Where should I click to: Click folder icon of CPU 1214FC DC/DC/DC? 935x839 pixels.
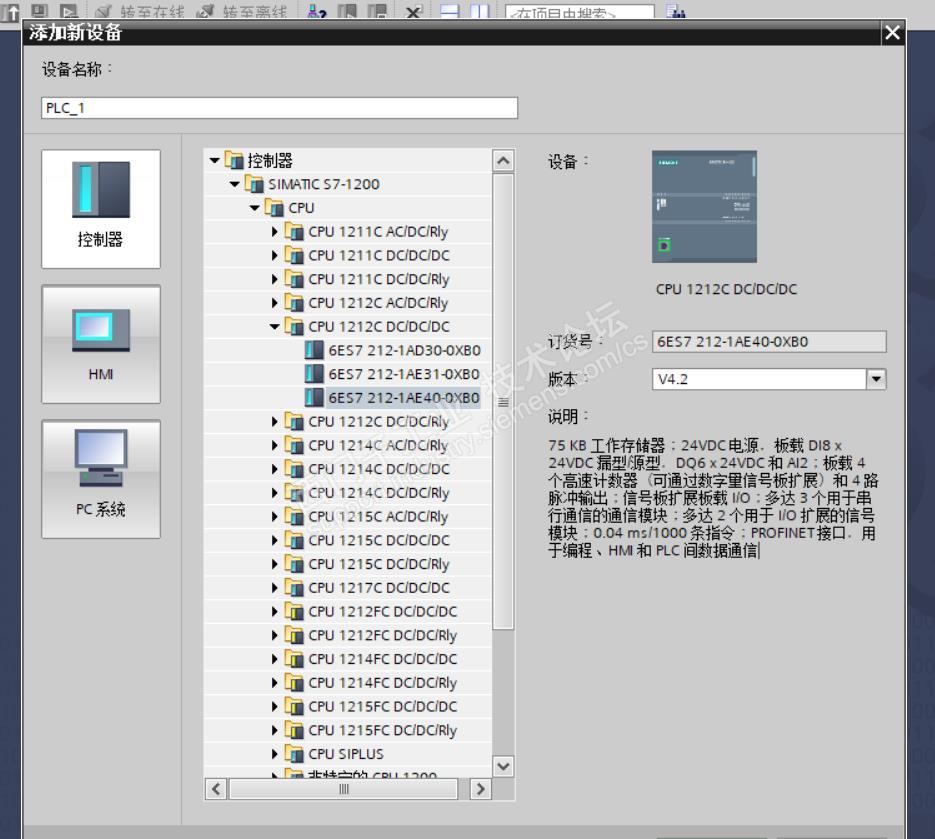coord(294,659)
